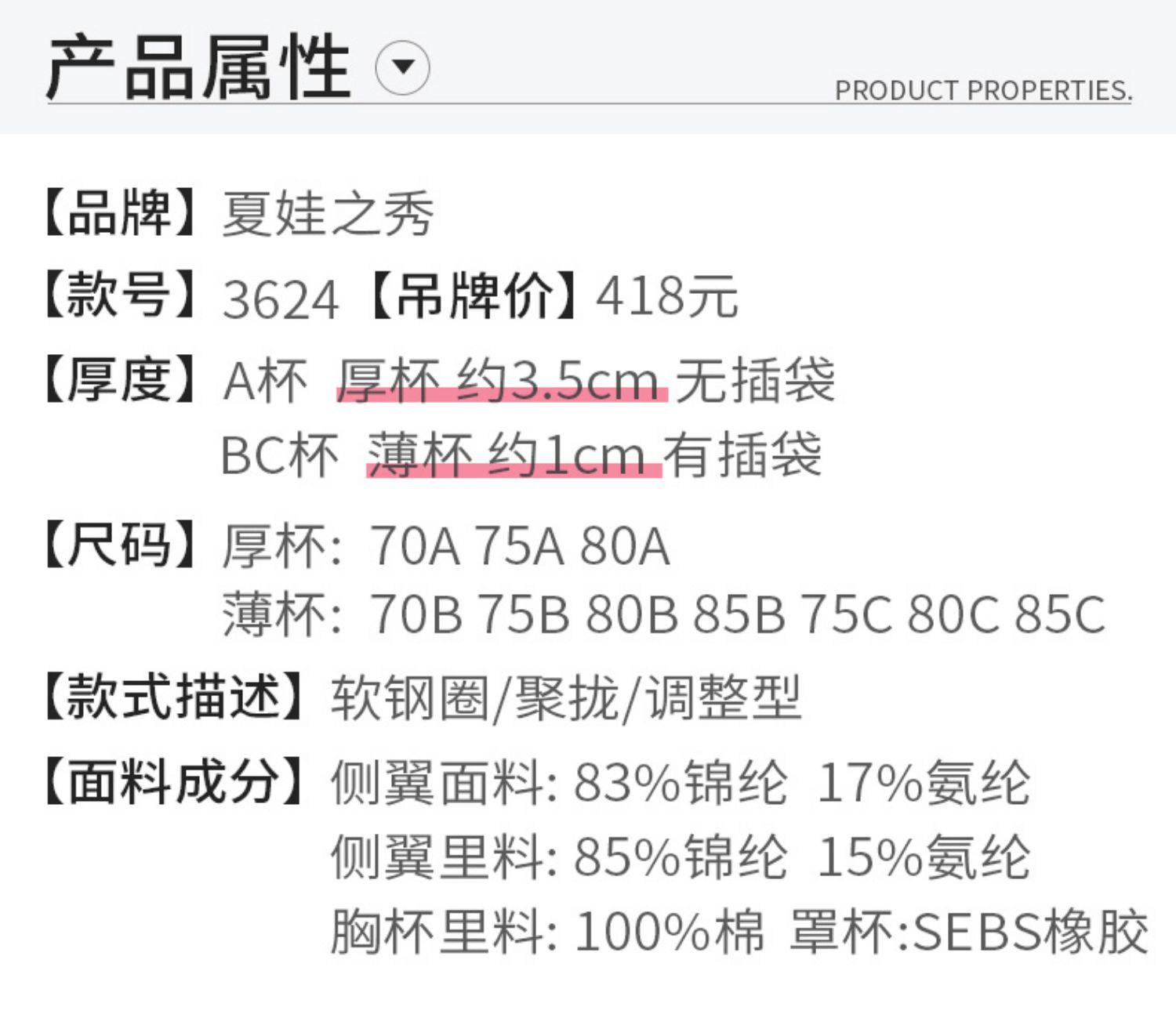This screenshot has height=1025, width=1176.
Task: Select the 【品牌】 label
Action: (119, 212)
